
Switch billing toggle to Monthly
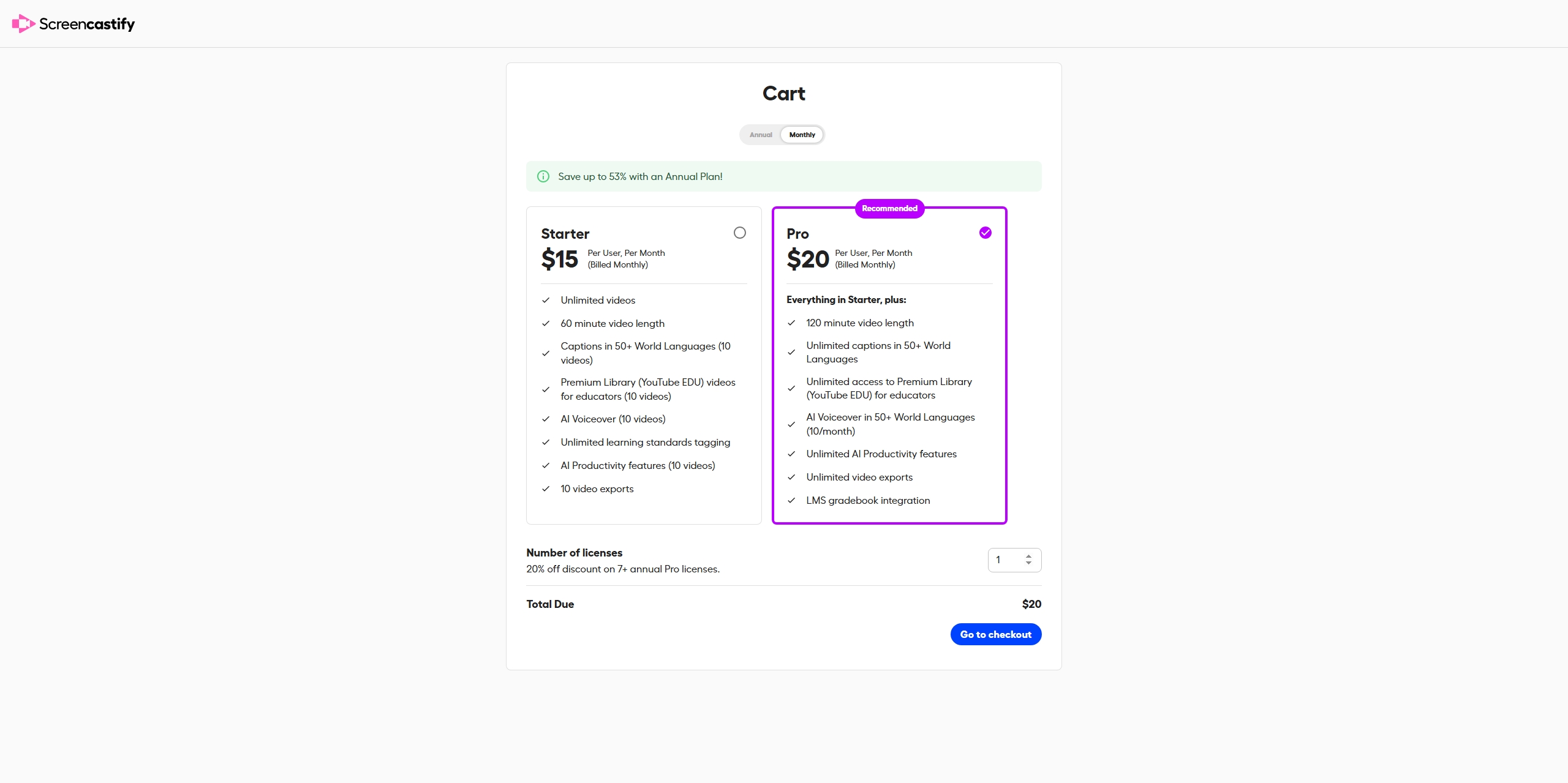point(802,135)
